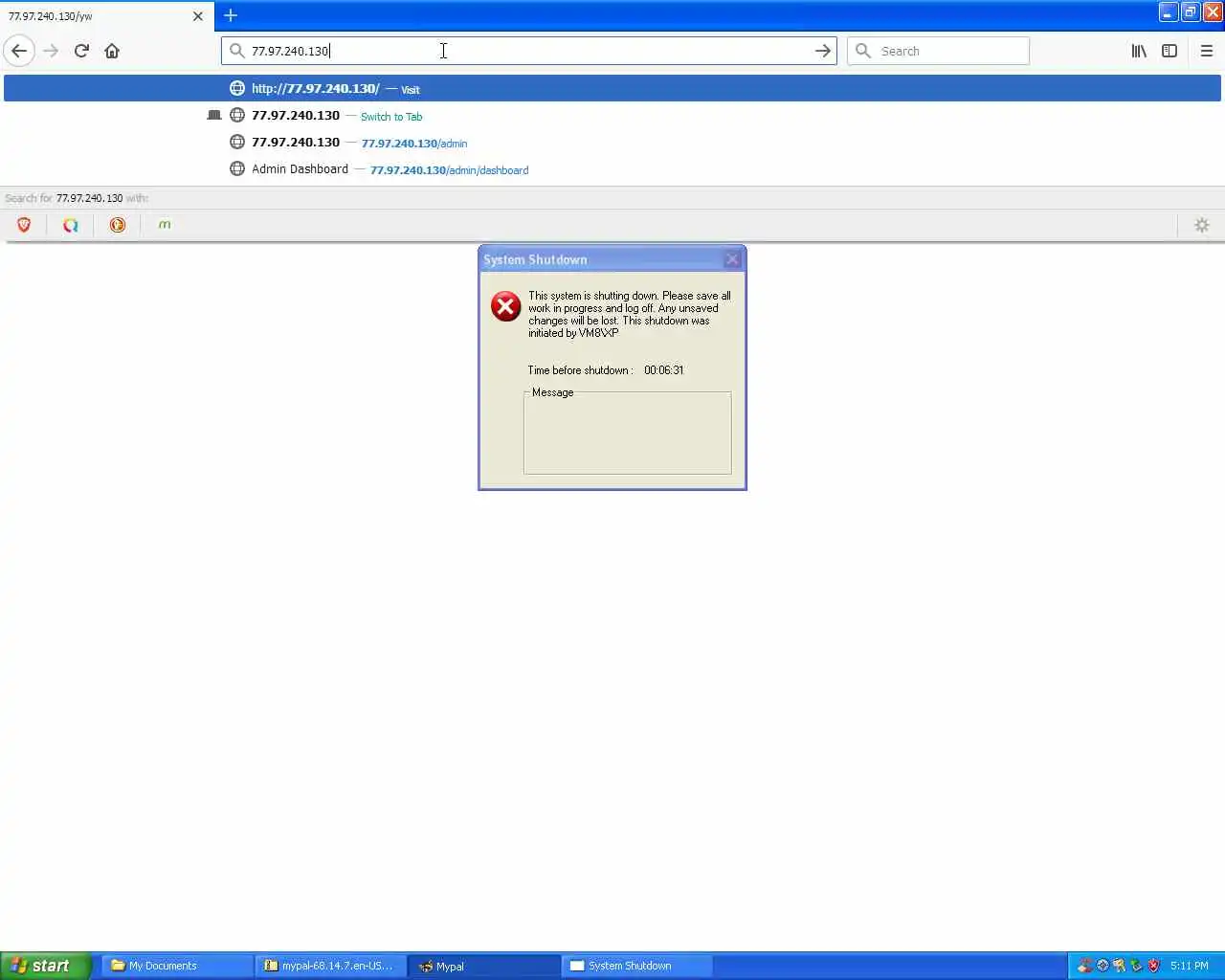
Task: Activate System Shutdown taskbar button
Action: 636,966
